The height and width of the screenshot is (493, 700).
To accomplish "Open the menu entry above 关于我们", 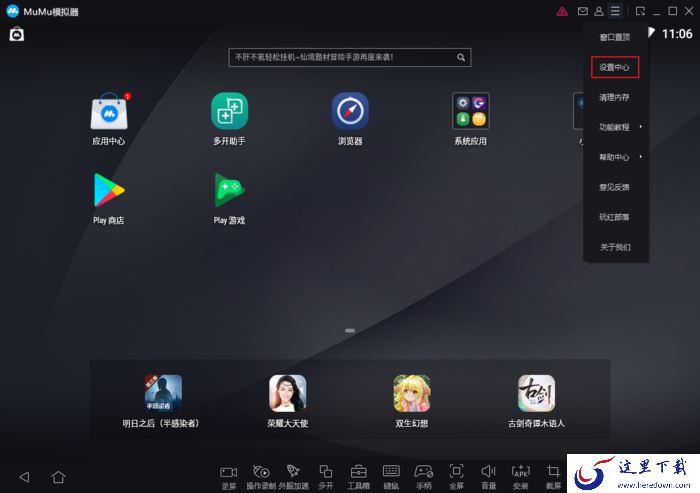I will [x=614, y=217].
